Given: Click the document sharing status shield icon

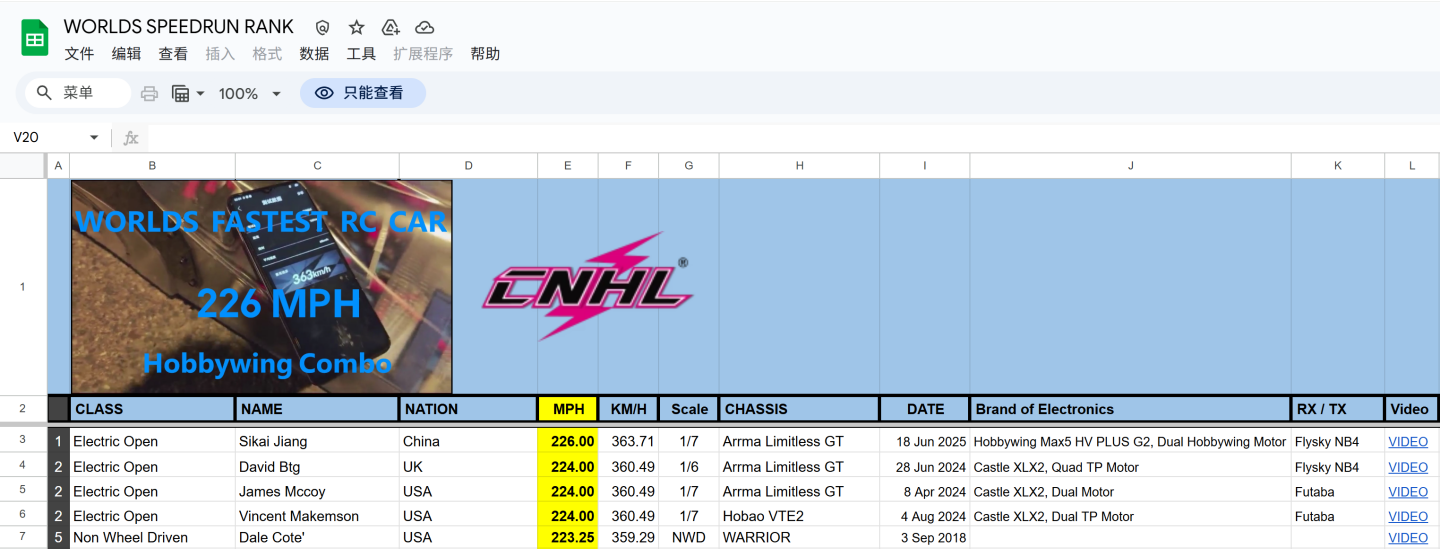Looking at the screenshot, I should point(322,27).
